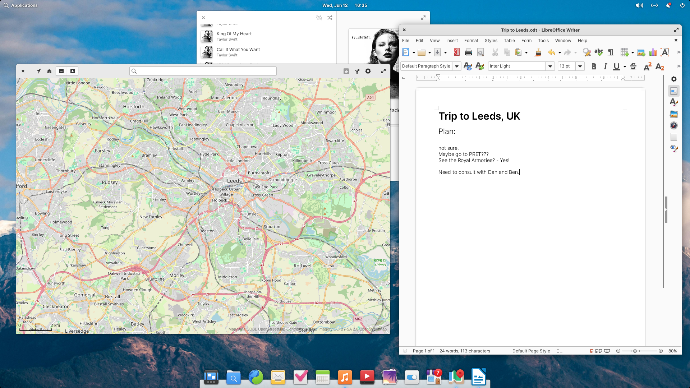Click the Update Selected Style icon
The image size is (690, 388).
pos(468,66)
